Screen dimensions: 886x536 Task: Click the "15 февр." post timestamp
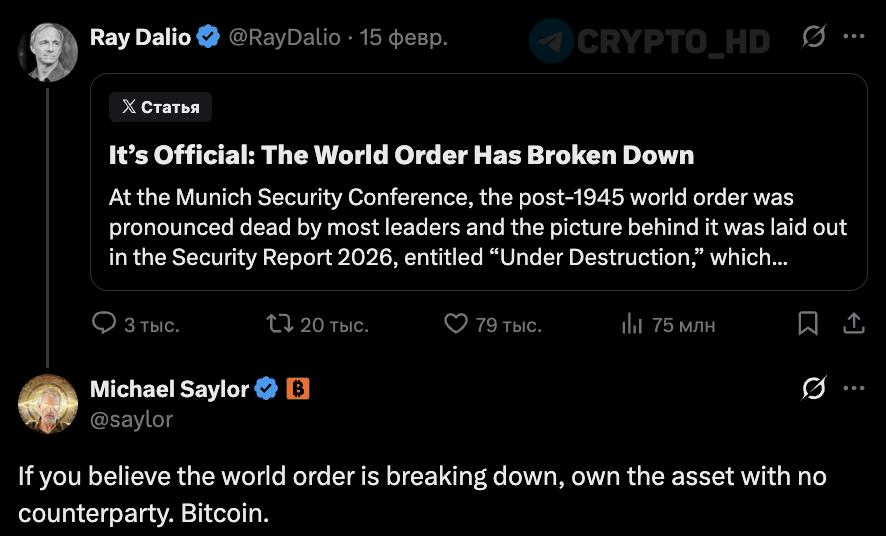pos(403,38)
